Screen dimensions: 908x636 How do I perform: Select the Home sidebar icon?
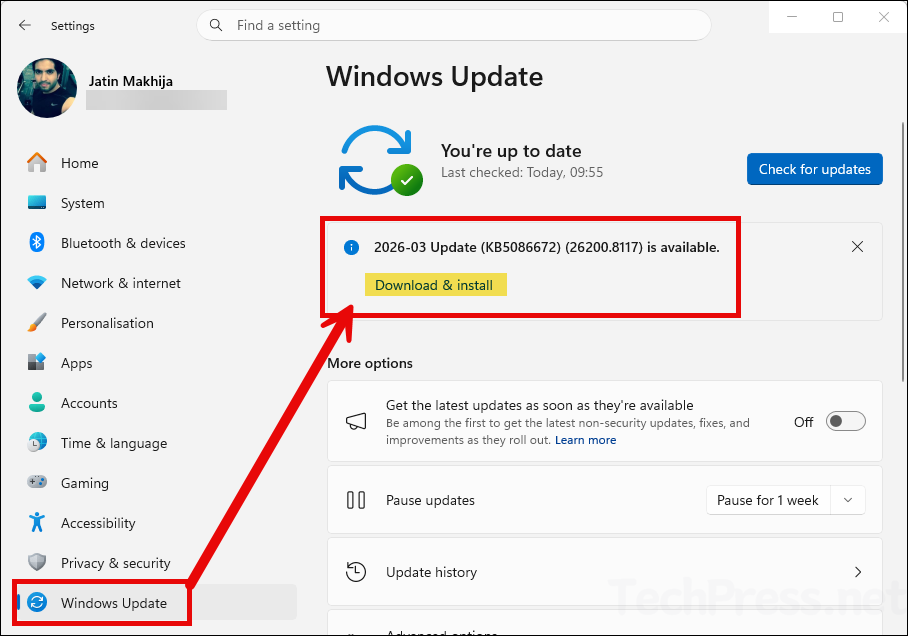tap(38, 162)
